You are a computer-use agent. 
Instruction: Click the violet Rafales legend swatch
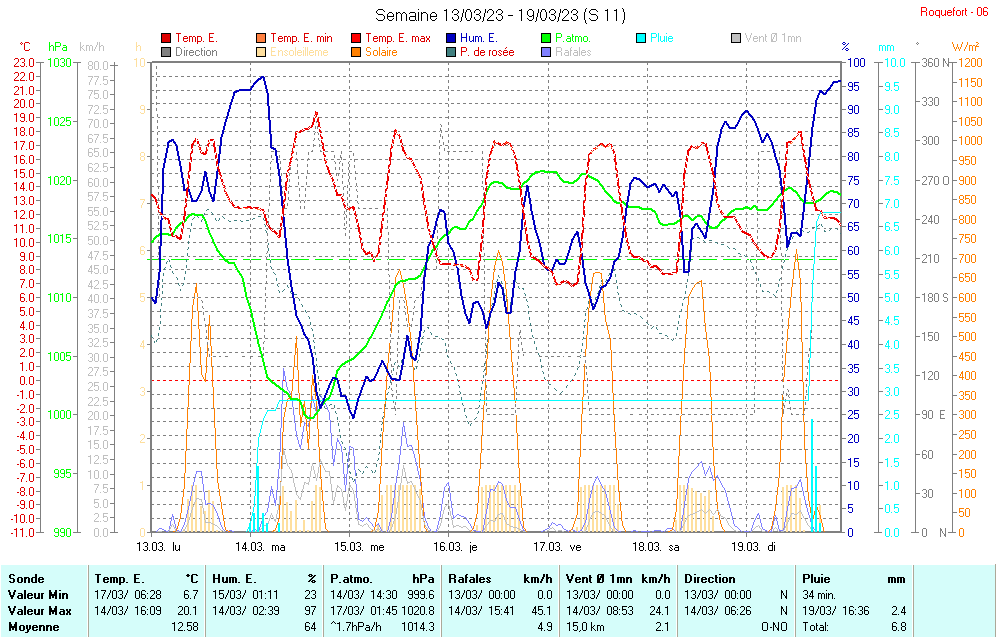[x=546, y=53]
